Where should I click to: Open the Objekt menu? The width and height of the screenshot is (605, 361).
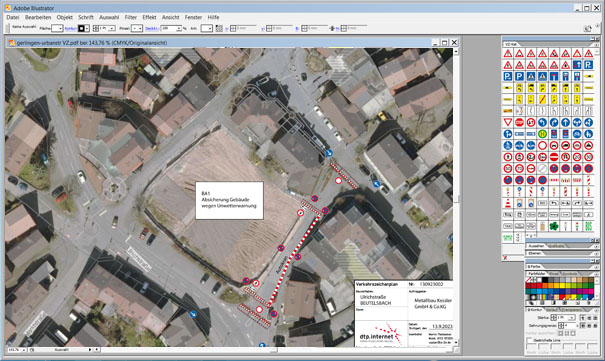click(x=64, y=17)
